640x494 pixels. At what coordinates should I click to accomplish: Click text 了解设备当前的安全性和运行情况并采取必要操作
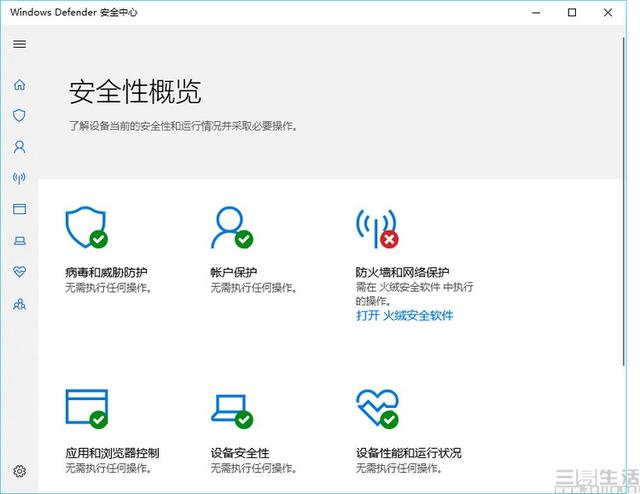pyautogui.click(x=182, y=126)
